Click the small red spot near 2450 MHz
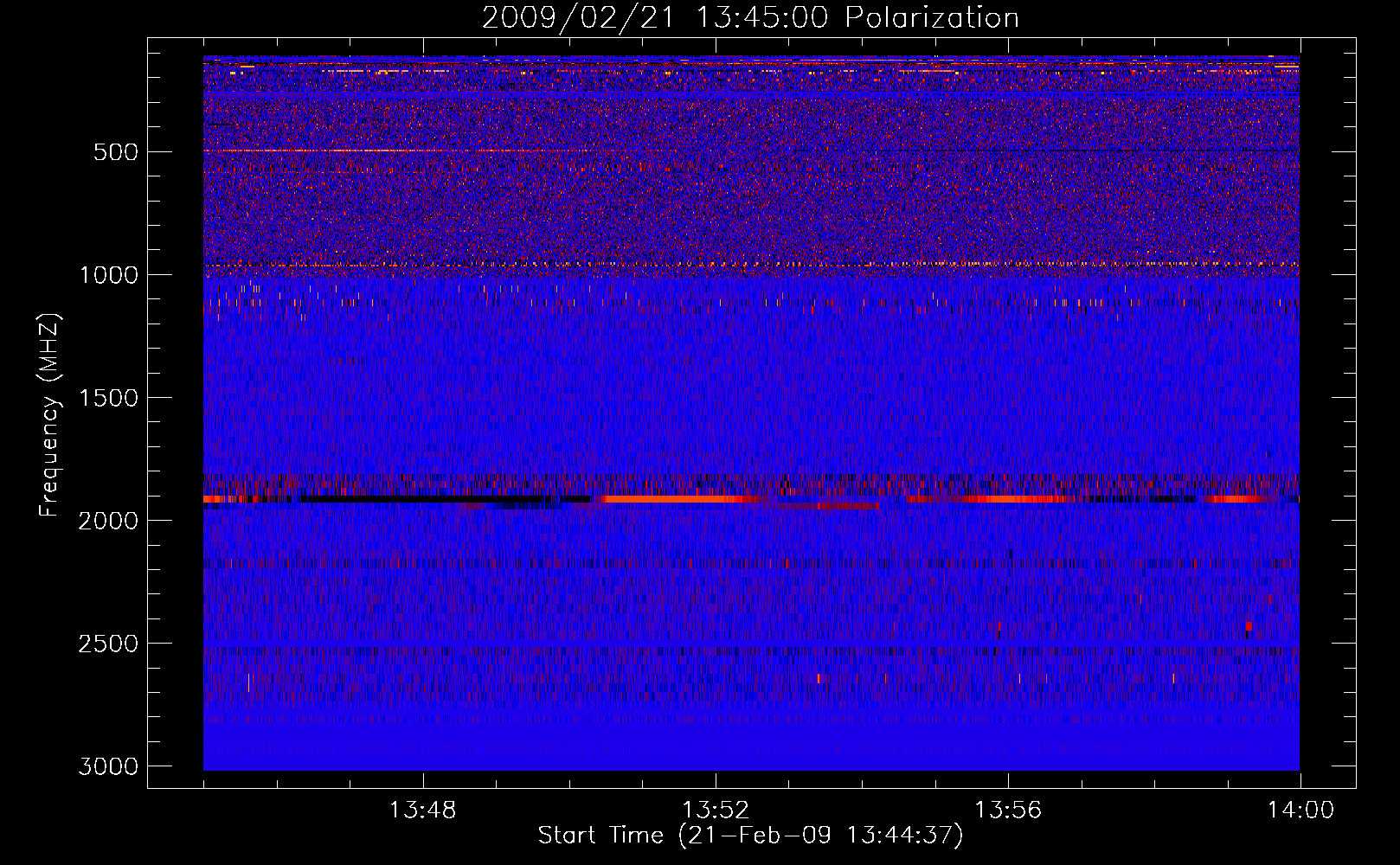This screenshot has height=865, width=1400. point(1249,626)
